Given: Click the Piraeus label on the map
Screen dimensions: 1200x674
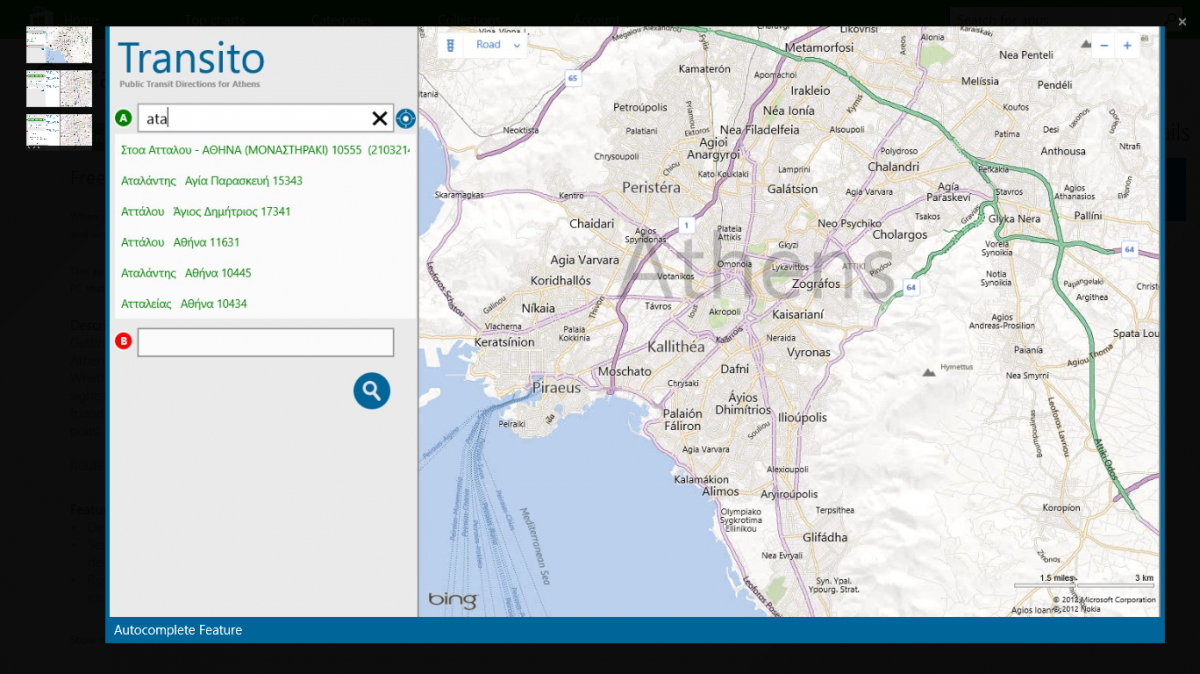Looking at the screenshot, I should pyautogui.click(x=557, y=387).
